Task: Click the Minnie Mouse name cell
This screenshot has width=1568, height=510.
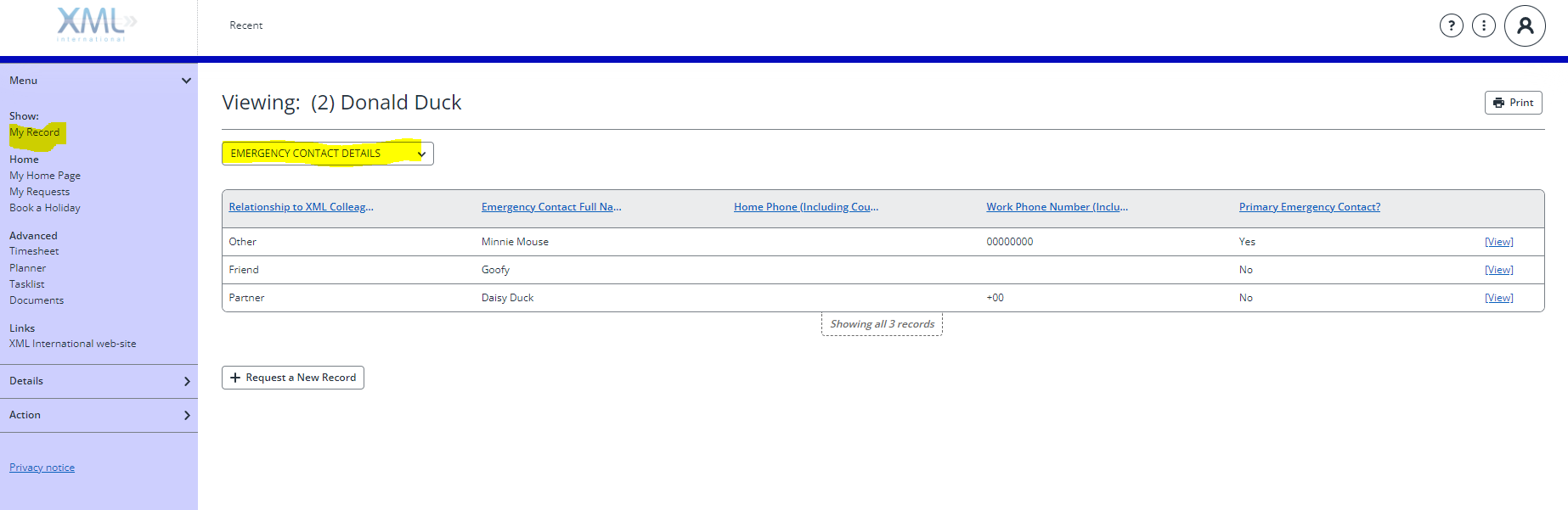Action: tap(515, 242)
